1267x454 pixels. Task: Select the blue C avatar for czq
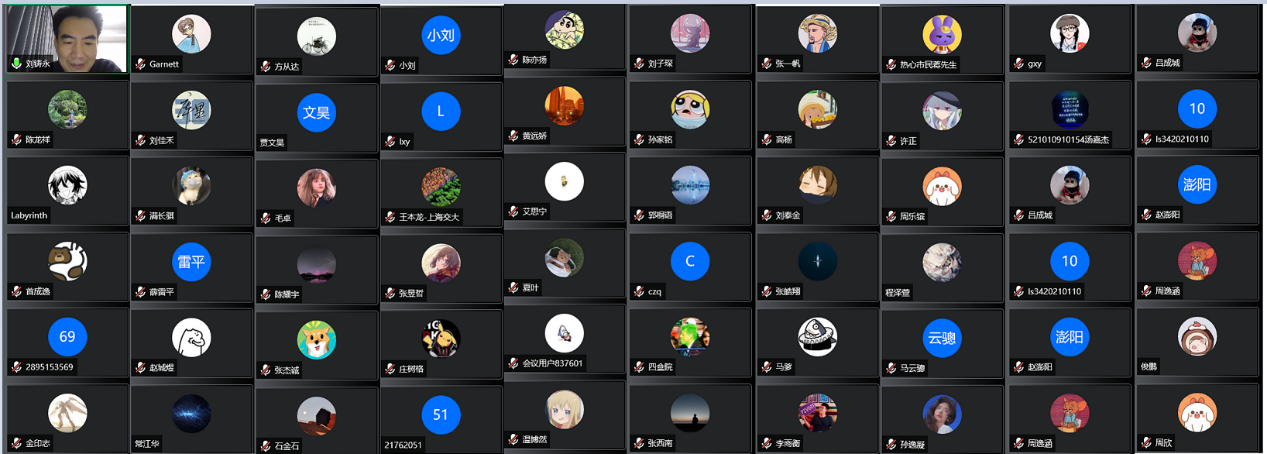tap(690, 261)
